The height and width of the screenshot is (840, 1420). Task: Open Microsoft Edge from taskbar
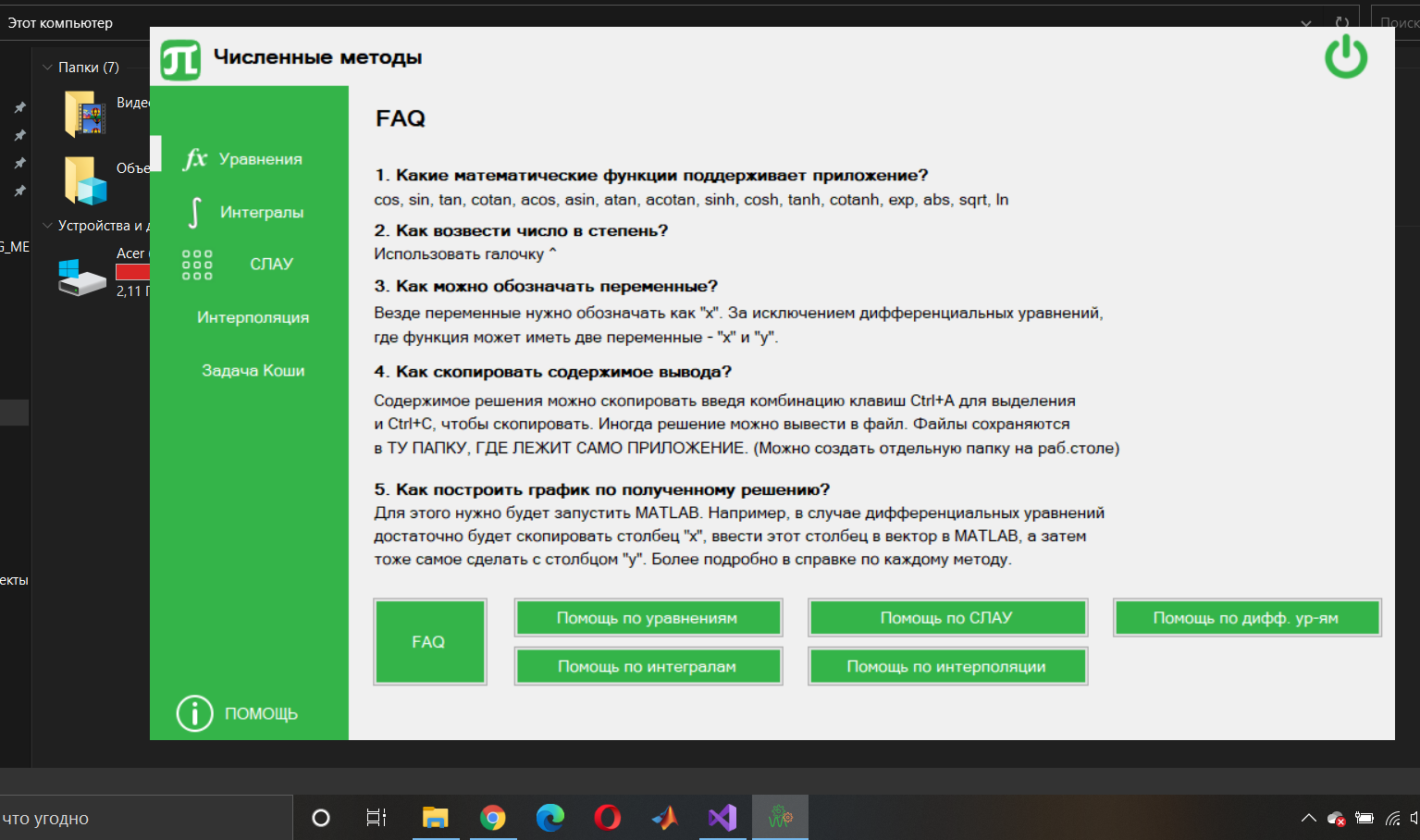tap(550, 817)
